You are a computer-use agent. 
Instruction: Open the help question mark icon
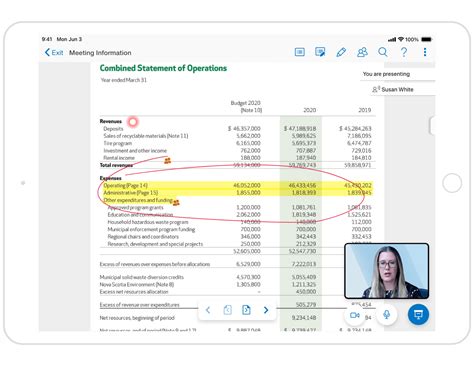coord(404,52)
